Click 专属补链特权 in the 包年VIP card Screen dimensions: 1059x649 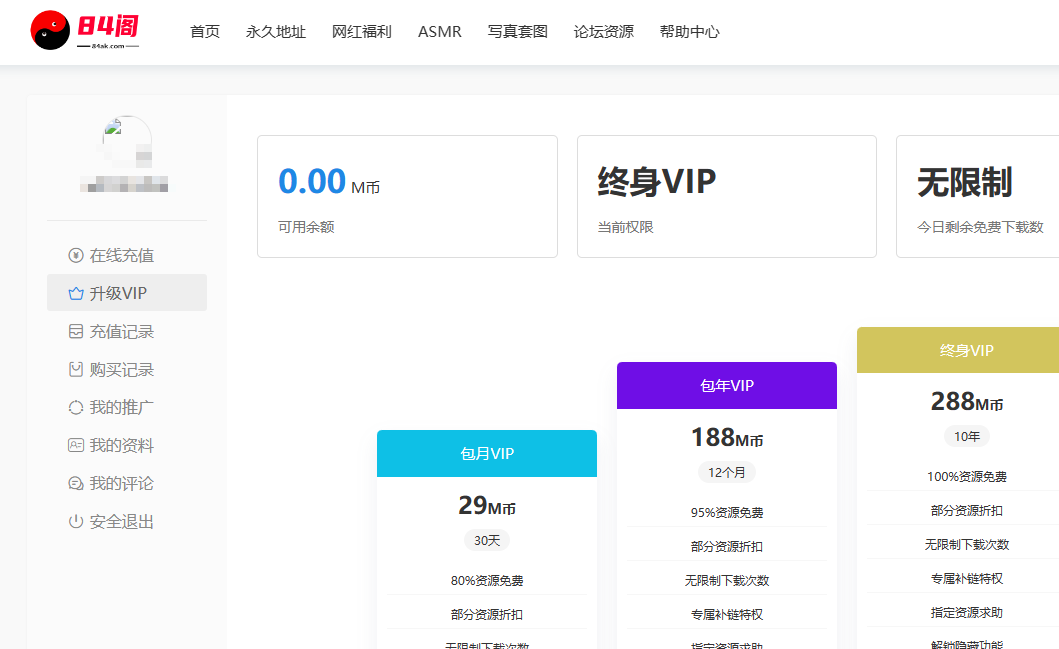tap(727, 615)
